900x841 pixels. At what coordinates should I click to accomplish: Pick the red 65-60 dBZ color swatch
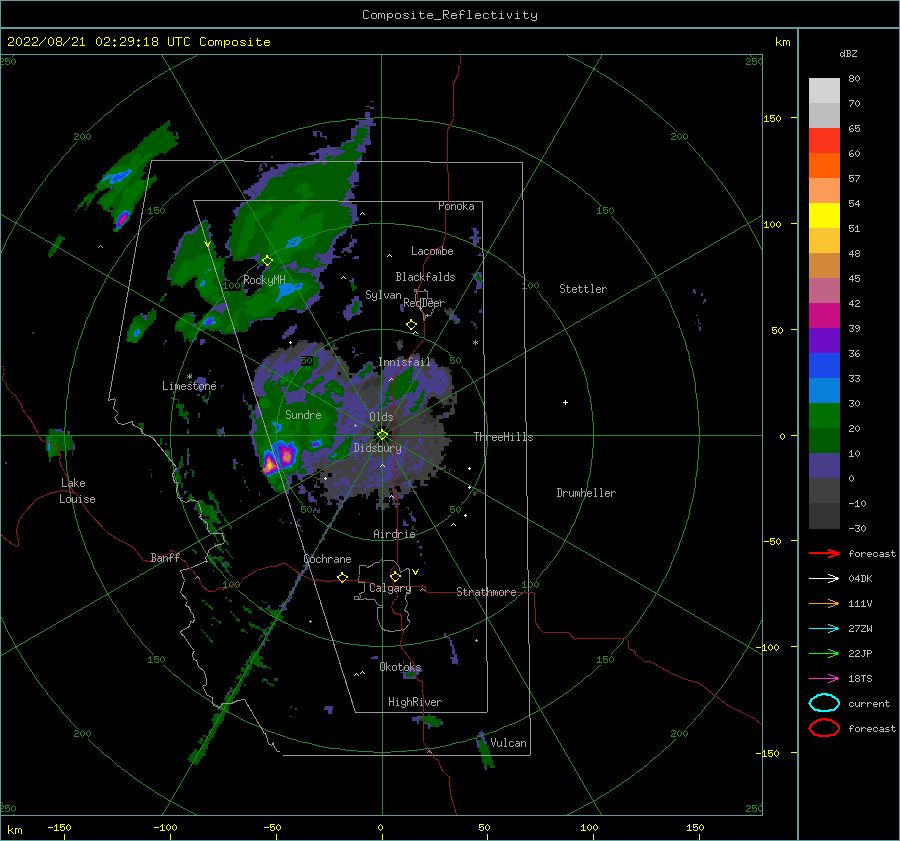(x=824, y=141)
